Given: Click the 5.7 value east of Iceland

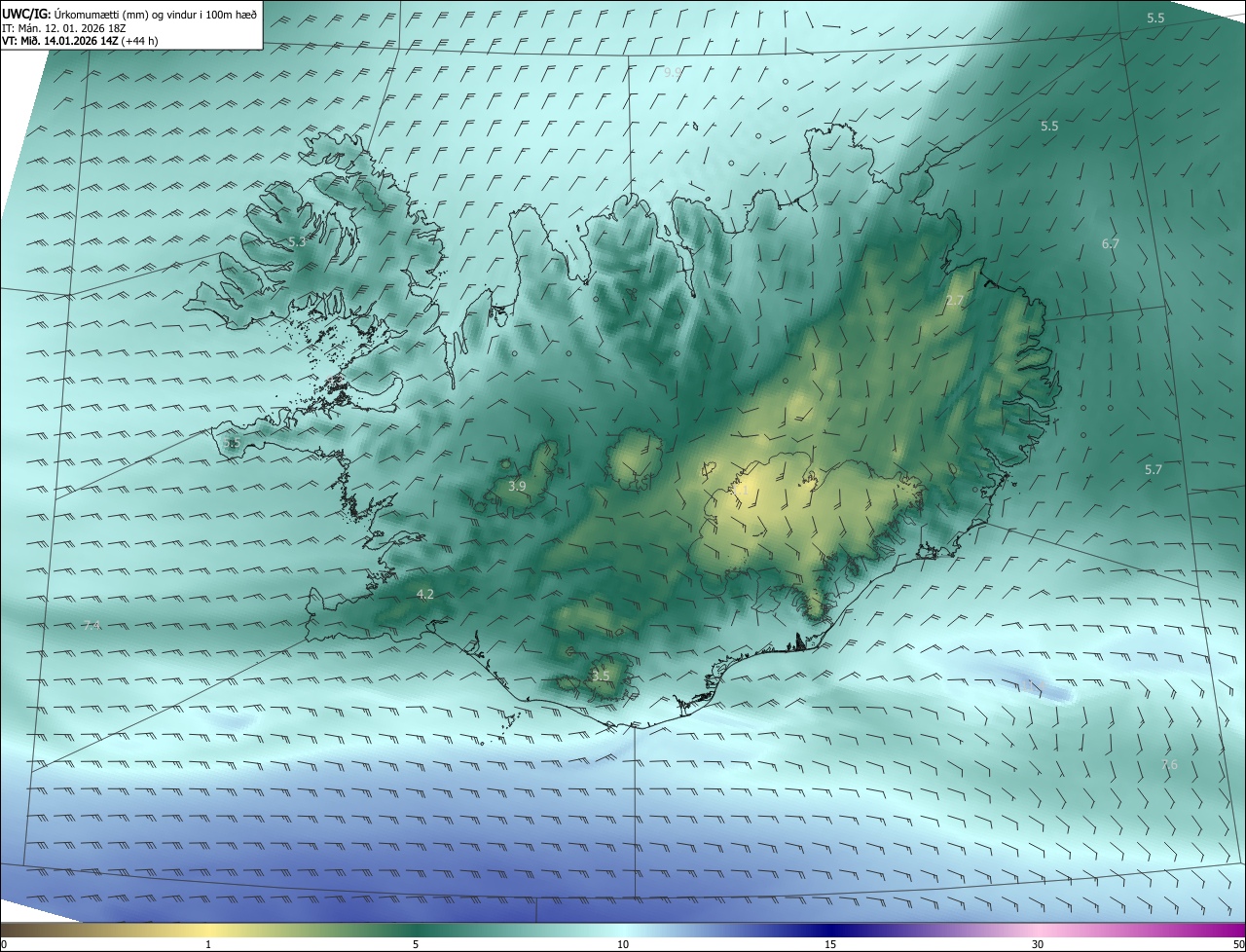Looking at the screenshot, I should click(x=1154, y=470).
